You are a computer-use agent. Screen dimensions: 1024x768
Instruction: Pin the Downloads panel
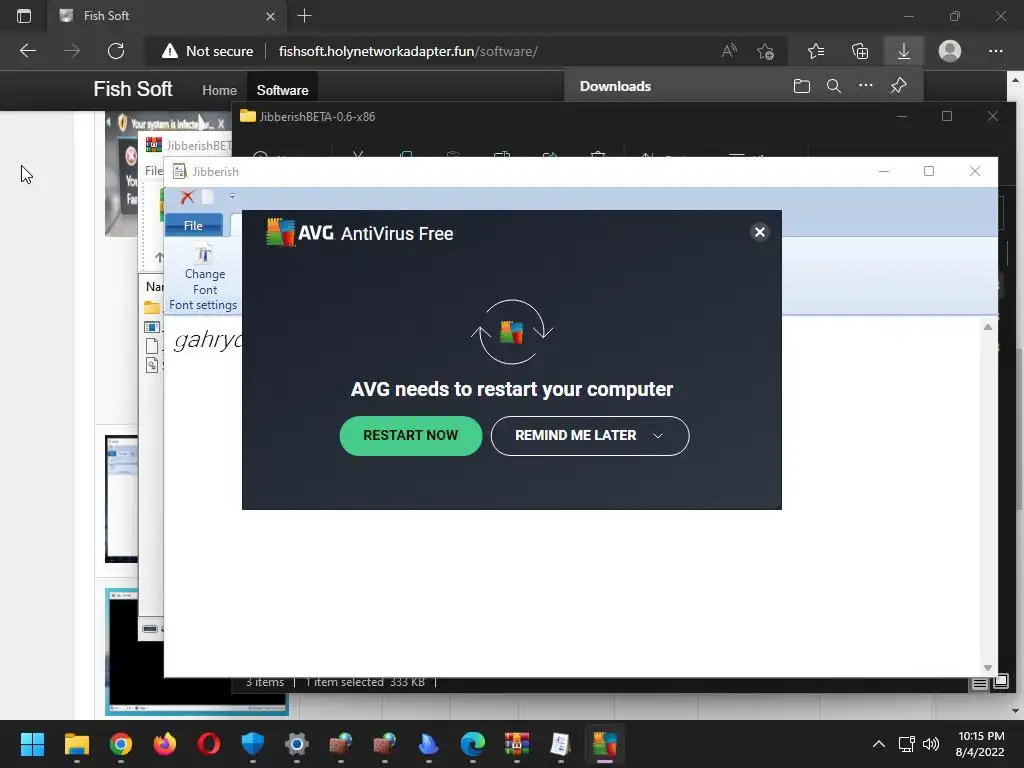(899, 86)
